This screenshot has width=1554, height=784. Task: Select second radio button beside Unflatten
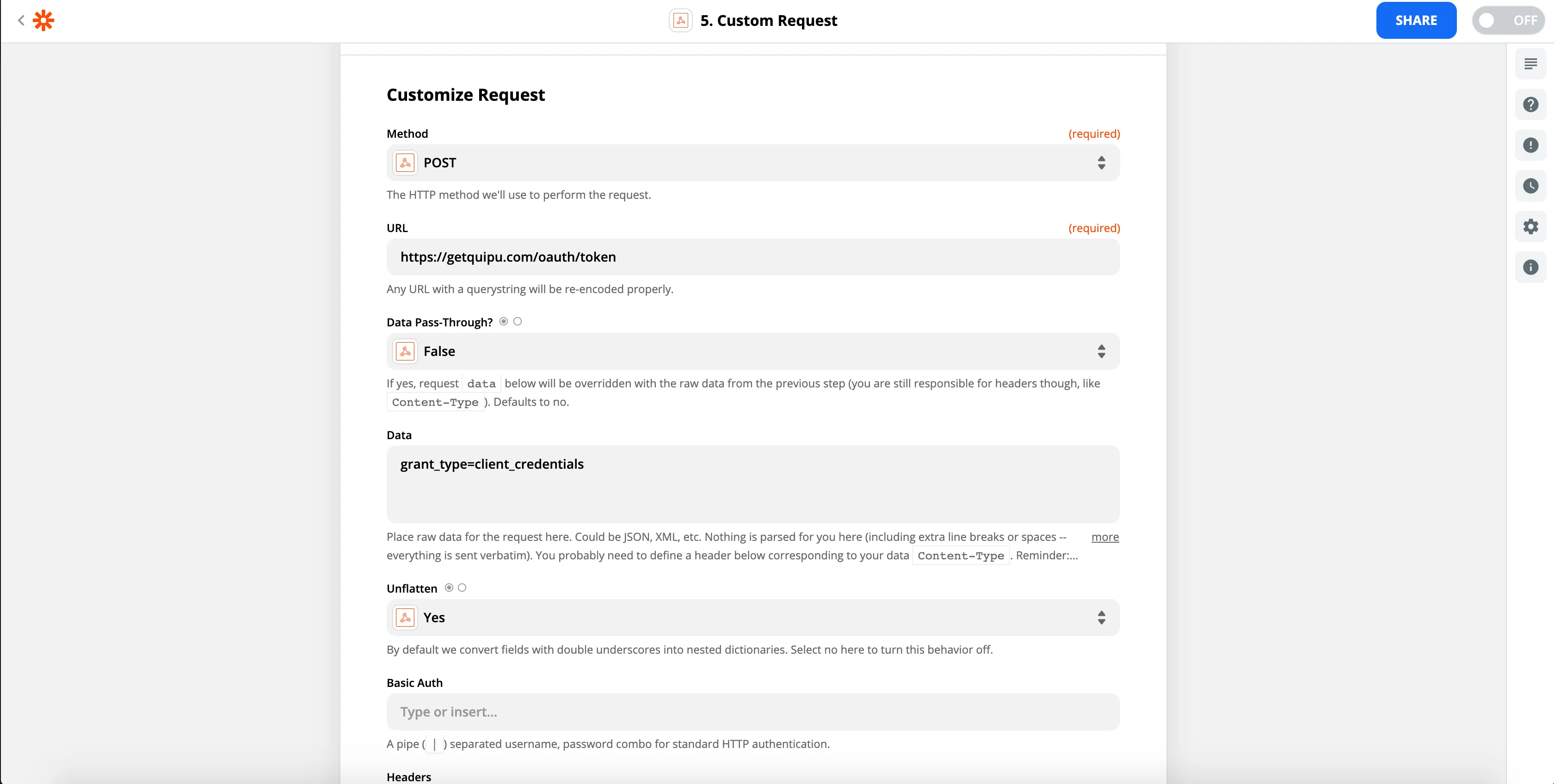coord(462,588)
